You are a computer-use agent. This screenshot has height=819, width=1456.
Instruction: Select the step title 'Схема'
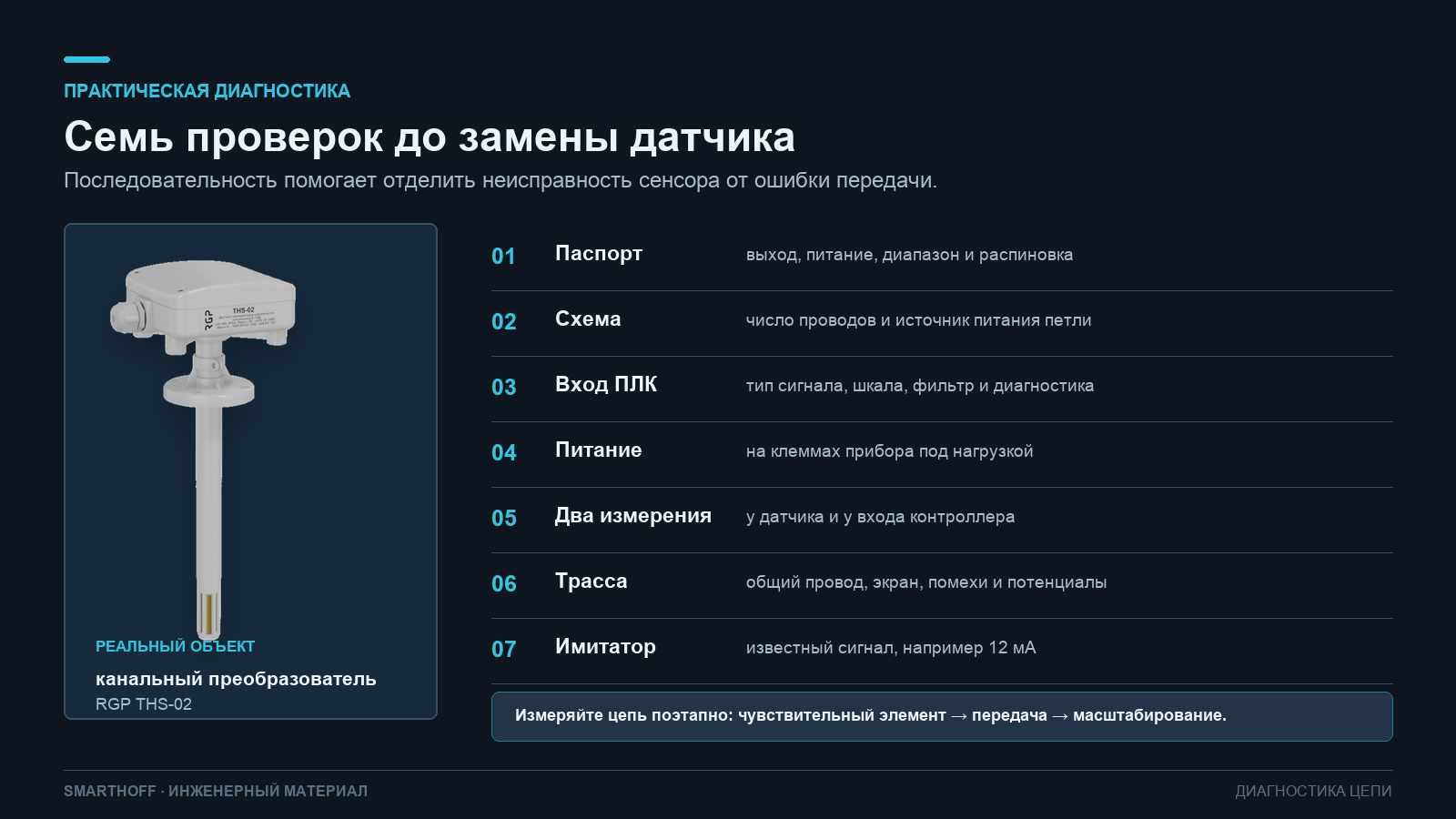point(588,319)
